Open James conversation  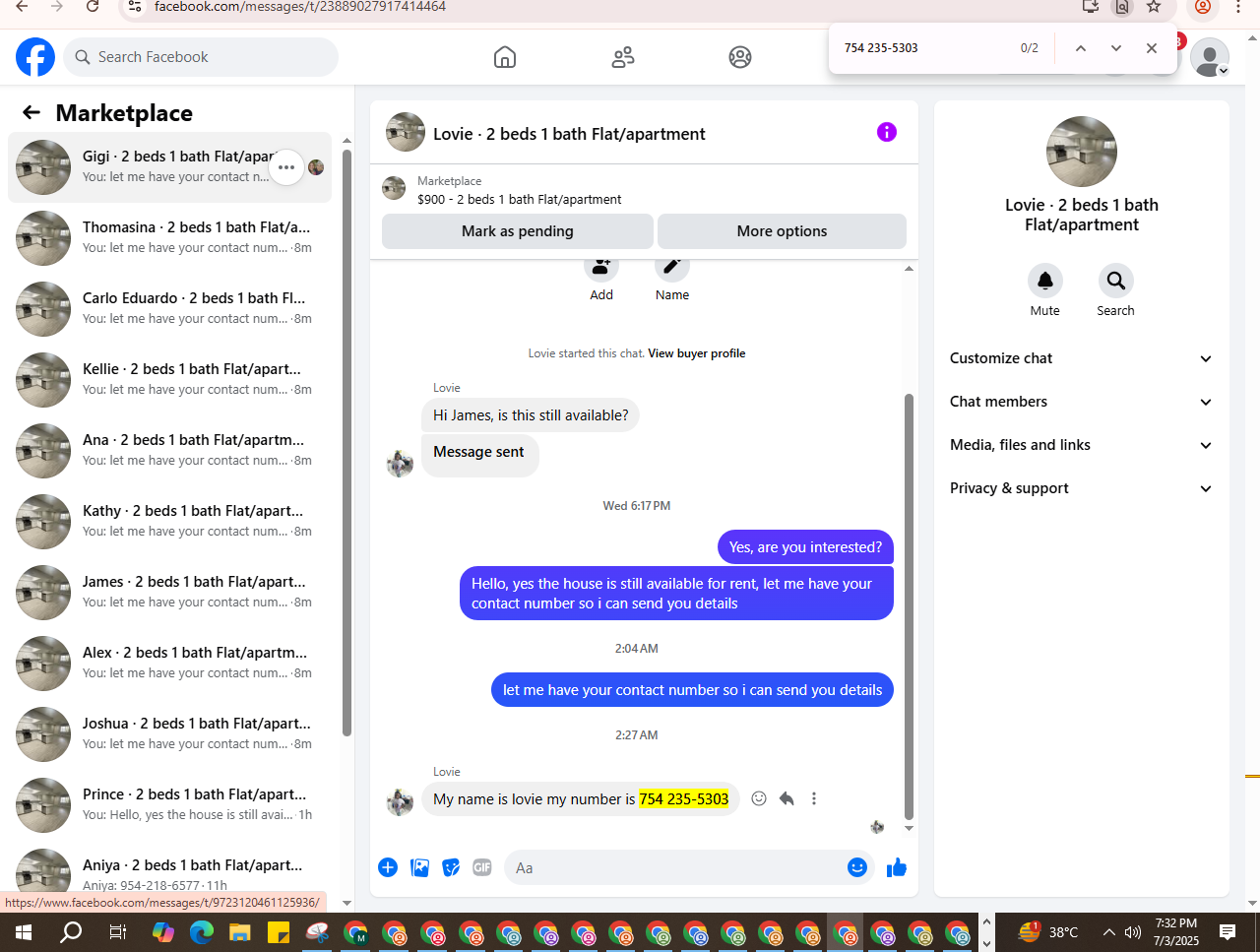point(169,593)
